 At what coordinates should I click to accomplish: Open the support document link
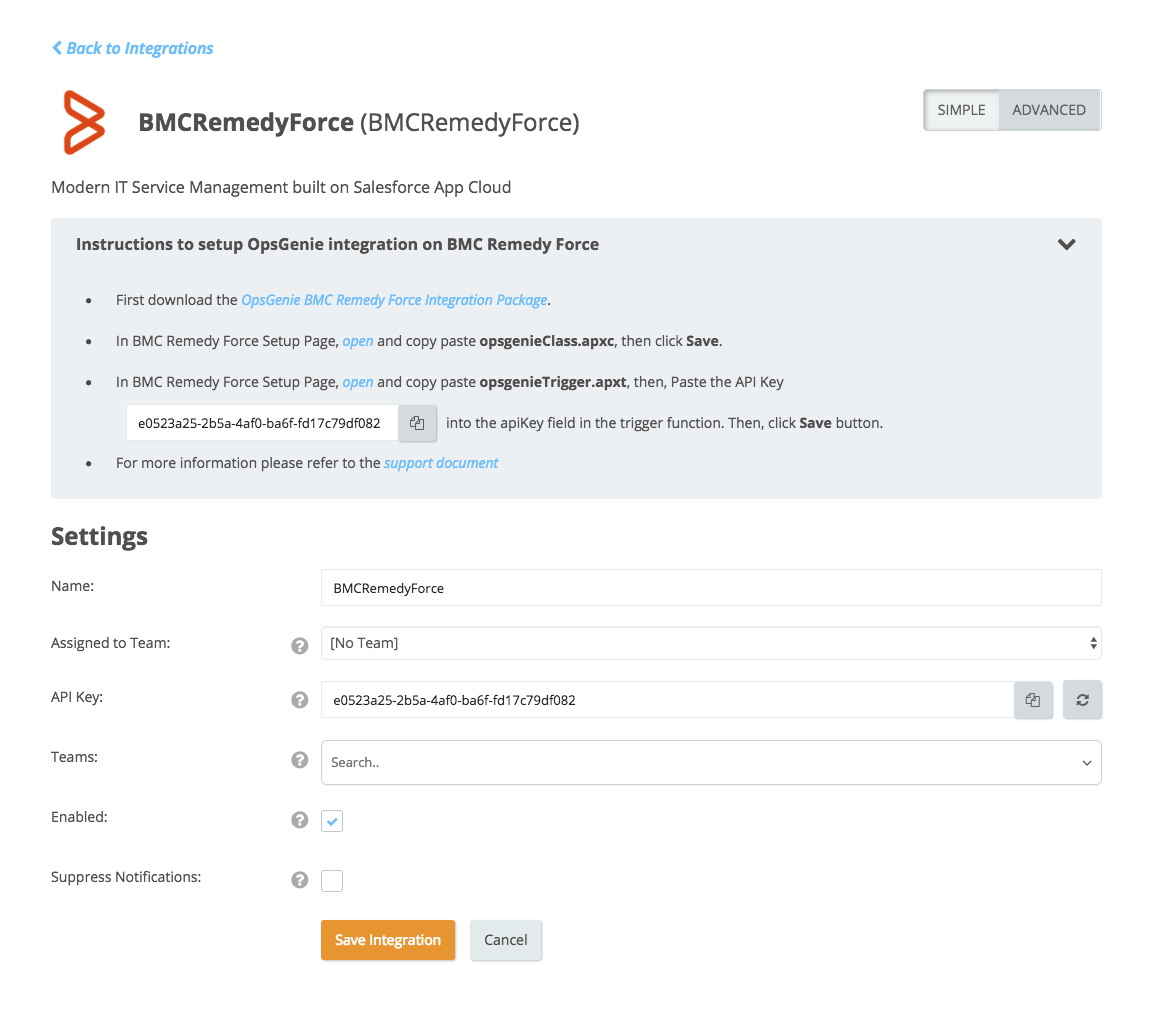pyautogui.click(x=441, y=463)
